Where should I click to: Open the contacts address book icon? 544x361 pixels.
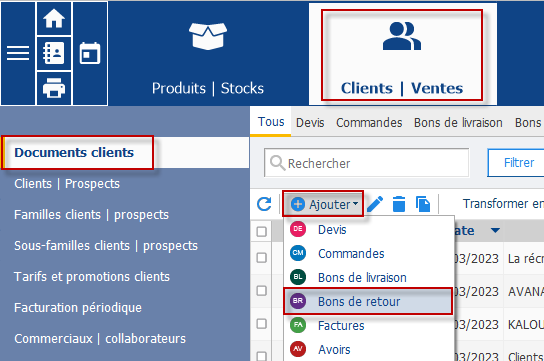(x=54, y=53)
